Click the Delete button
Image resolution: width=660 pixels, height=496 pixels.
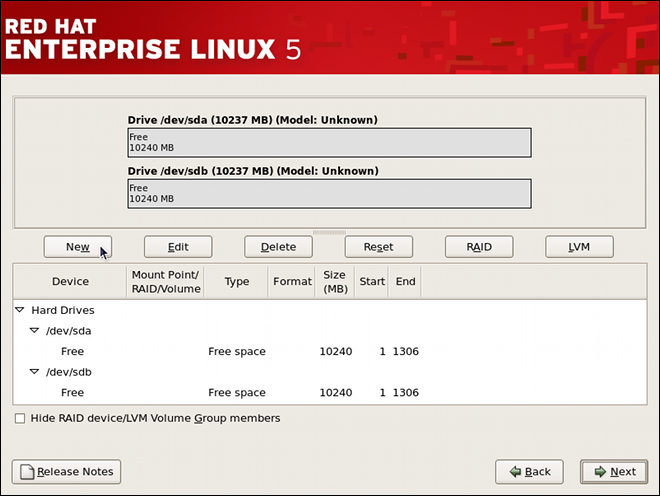[x=278, y=247]
